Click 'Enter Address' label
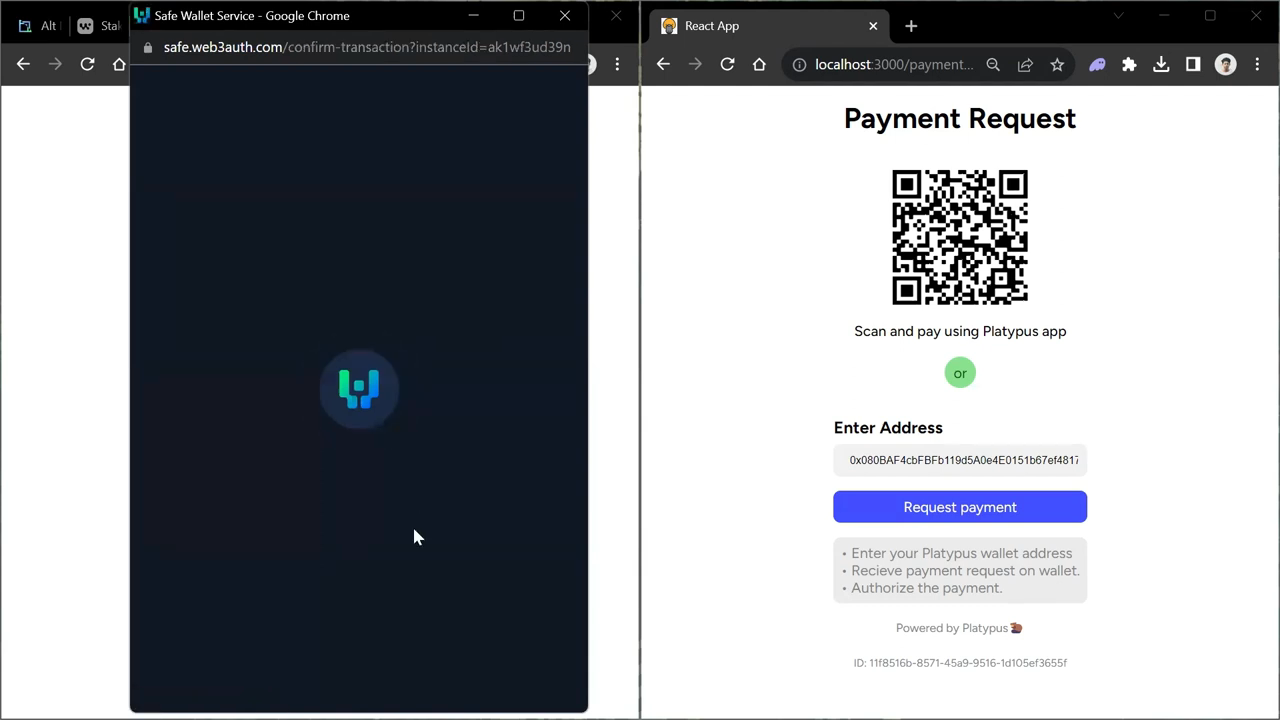Image resolution: width=1280 pixels, height=720 pixels. pos(888,428)
